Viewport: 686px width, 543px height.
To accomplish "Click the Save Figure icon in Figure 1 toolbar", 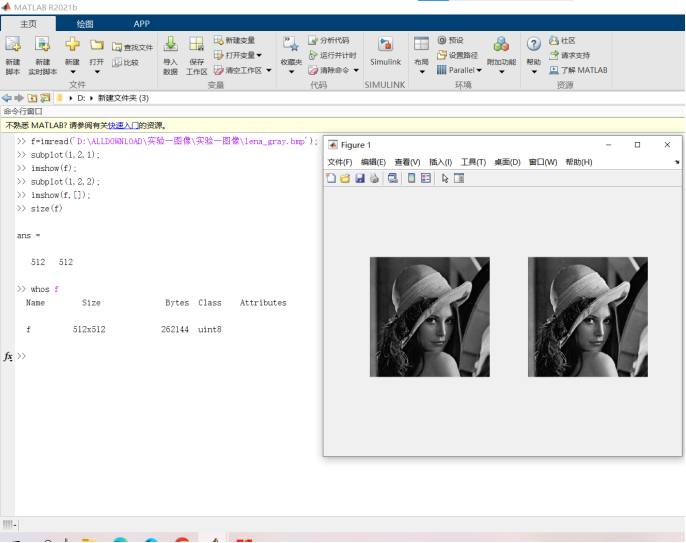I will click(360, 178).
